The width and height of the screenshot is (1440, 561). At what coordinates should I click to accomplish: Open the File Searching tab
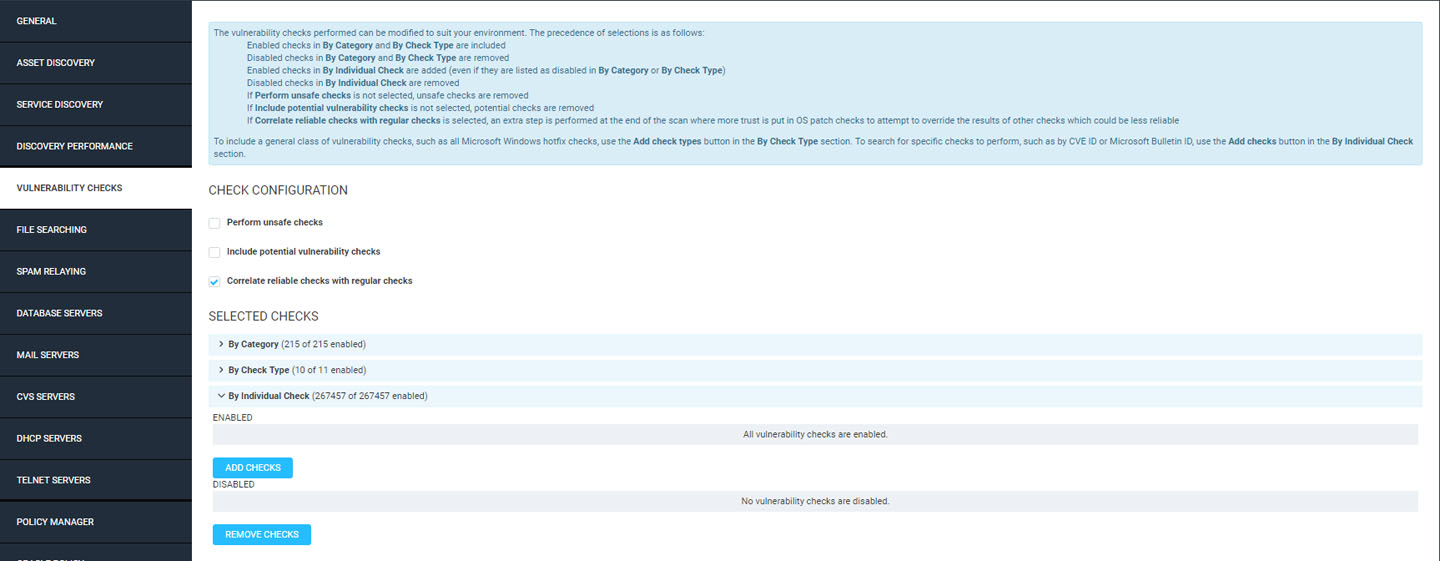point(95,230)
